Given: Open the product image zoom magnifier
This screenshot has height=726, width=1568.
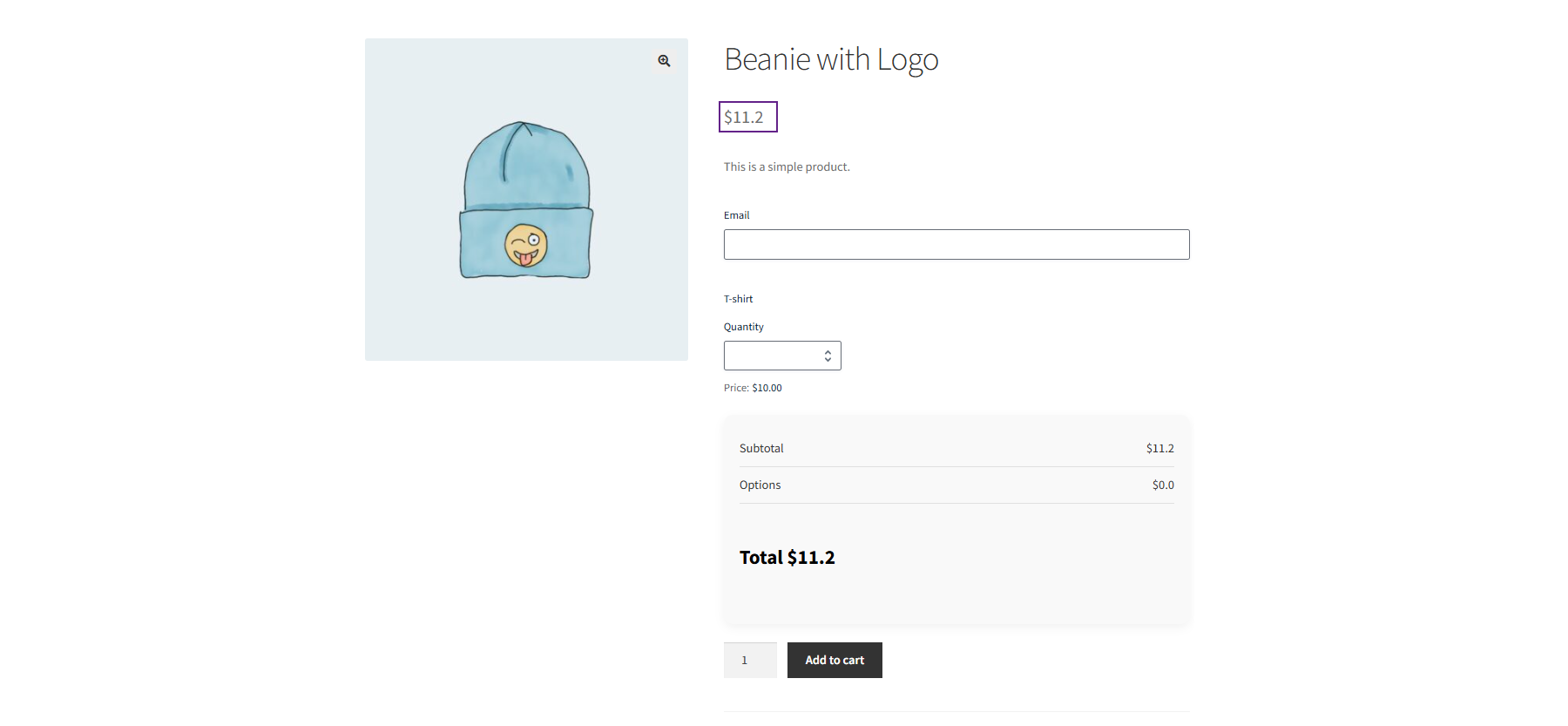Looking at the screenshot, I should coord(664,61).
